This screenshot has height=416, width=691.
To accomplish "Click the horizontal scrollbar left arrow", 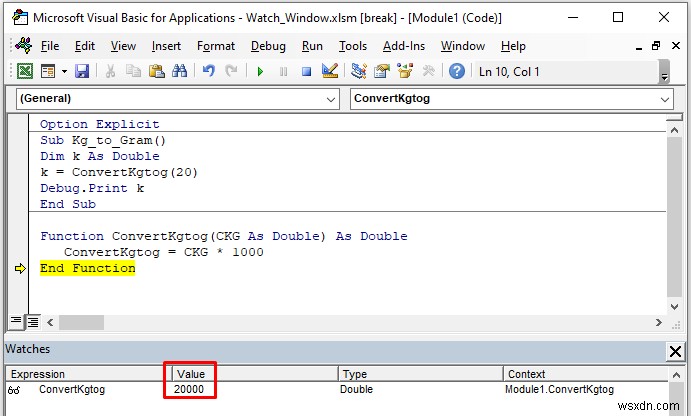I will [50, 323].
